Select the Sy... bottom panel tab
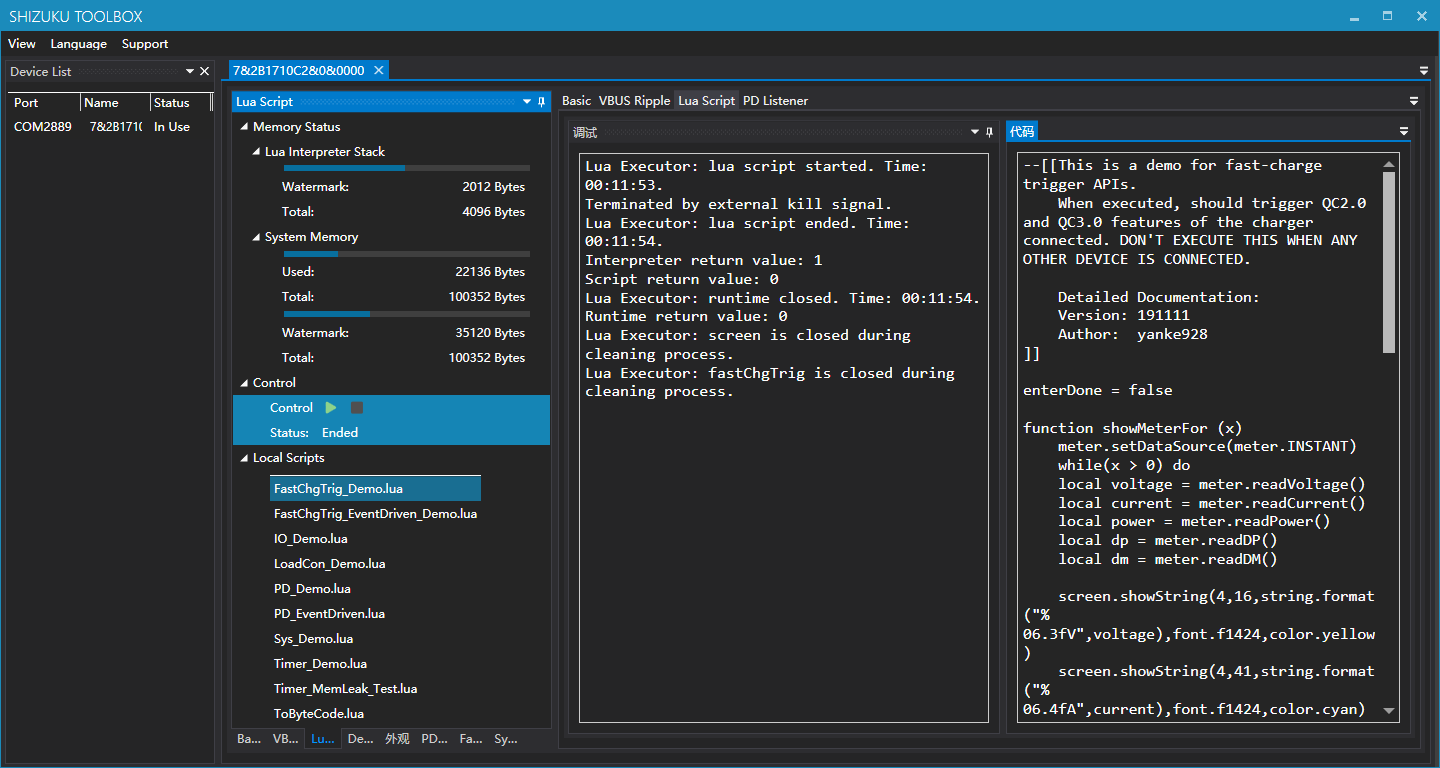1440x768 pixels. pos(506,739)
